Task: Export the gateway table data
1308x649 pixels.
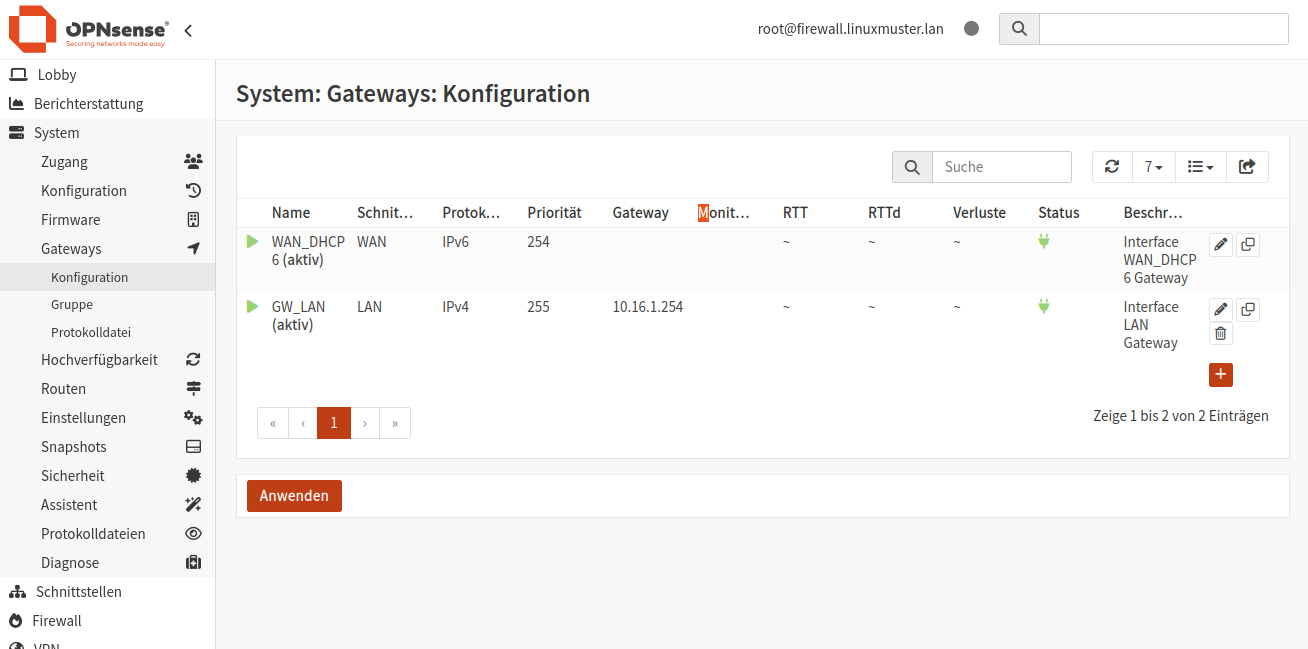Action: tap(1247, 167)
